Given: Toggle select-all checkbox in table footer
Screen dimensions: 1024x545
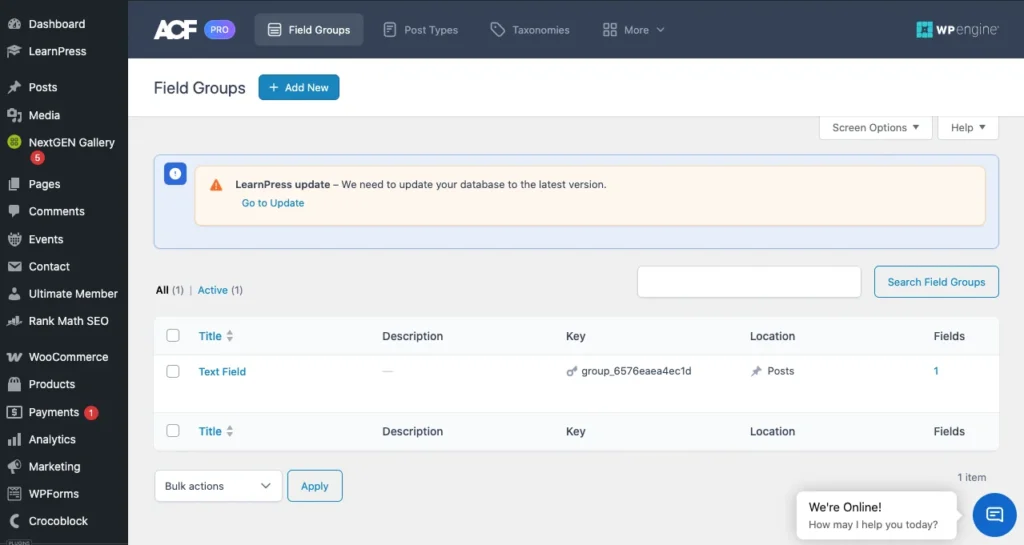Looking at the screenshot, I should 173,431.
